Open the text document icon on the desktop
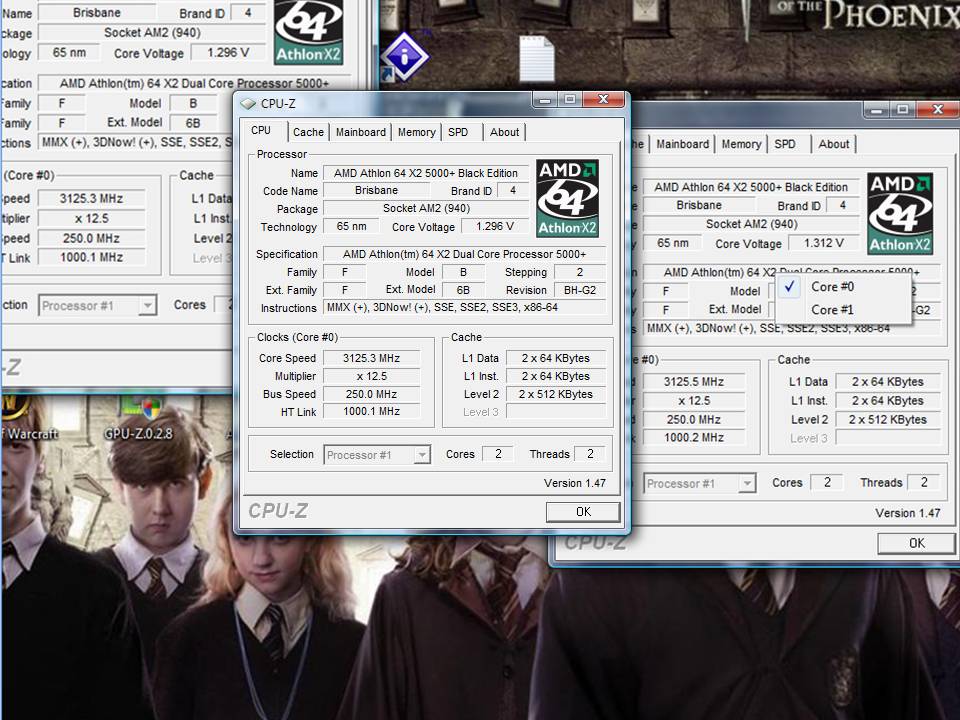Screen dimensions: 960x720 tap(536, 58)
